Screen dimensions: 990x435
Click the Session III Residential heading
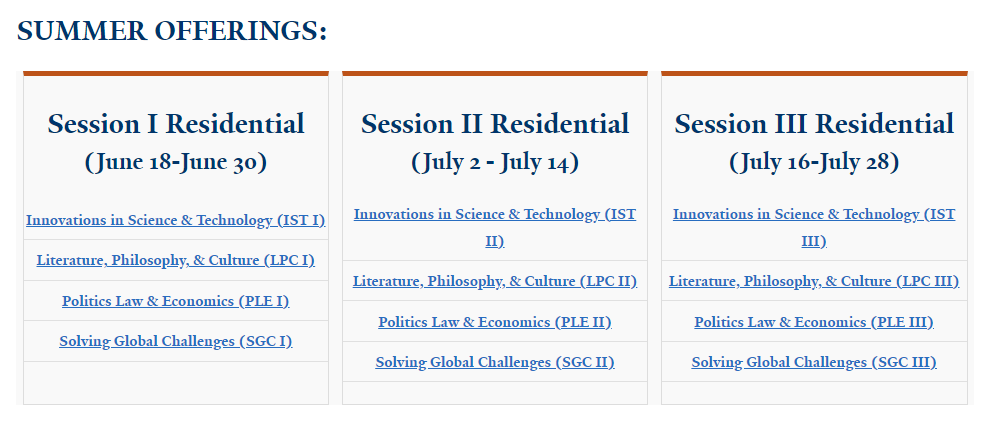click(x=813, y=124)
